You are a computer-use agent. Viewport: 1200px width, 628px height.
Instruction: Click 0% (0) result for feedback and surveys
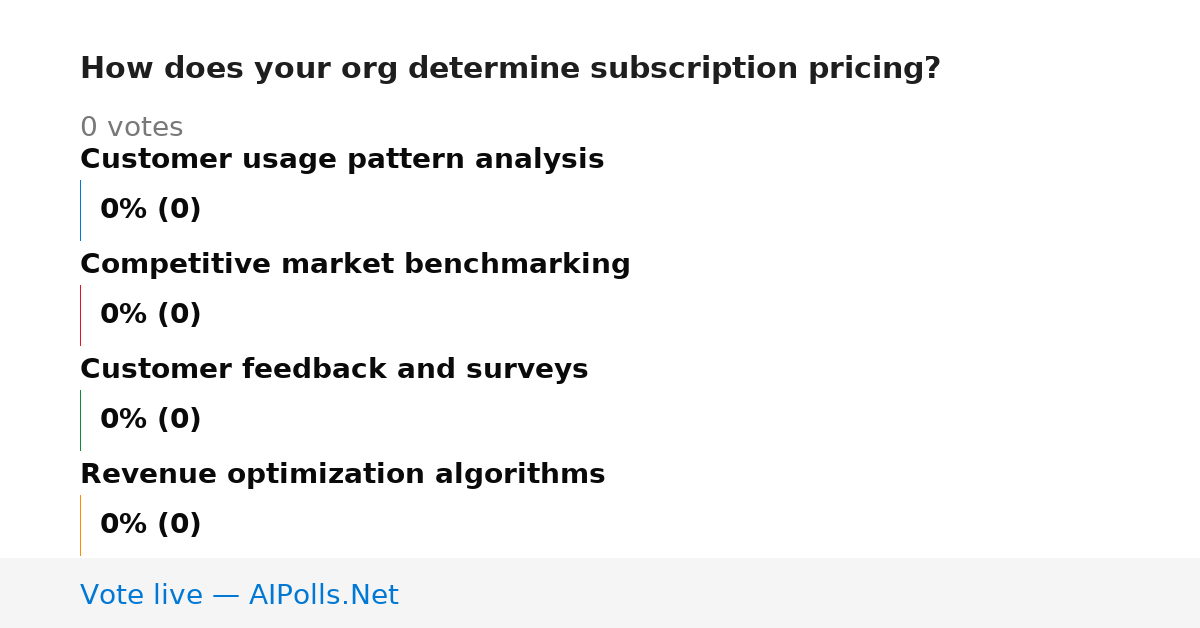pos(150,420)
